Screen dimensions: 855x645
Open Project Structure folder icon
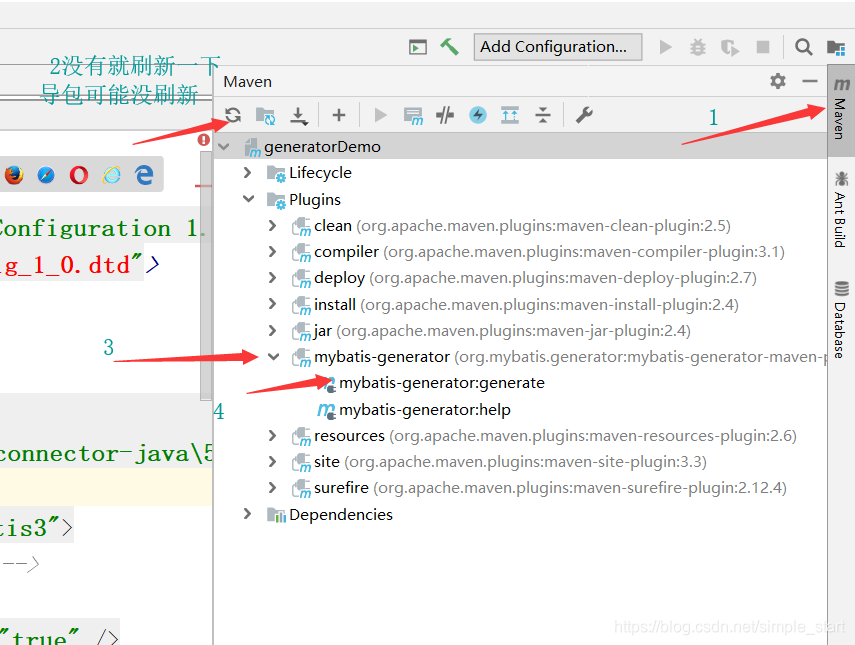(835, 47)
